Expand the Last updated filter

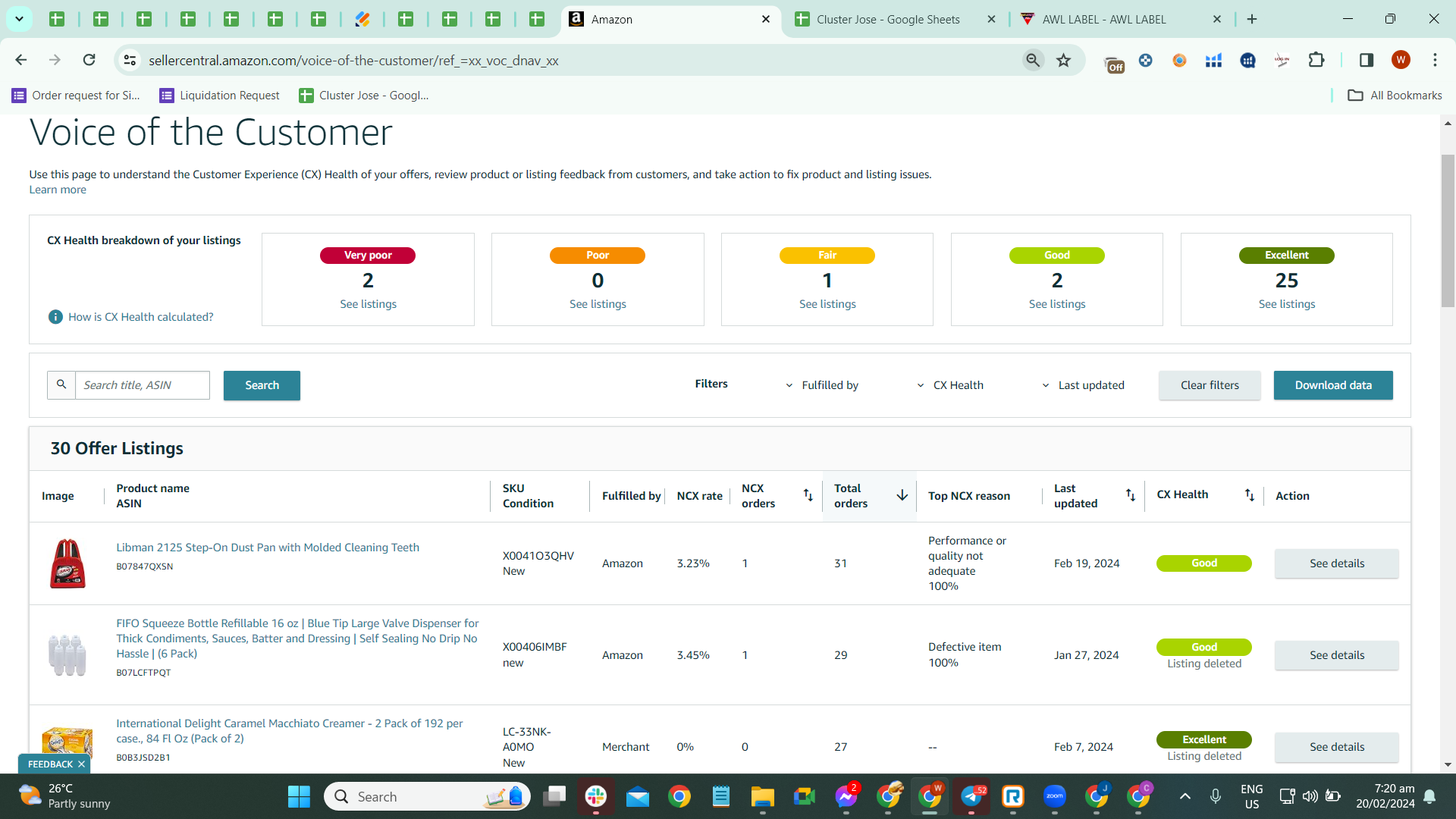tap(1083, 385)
